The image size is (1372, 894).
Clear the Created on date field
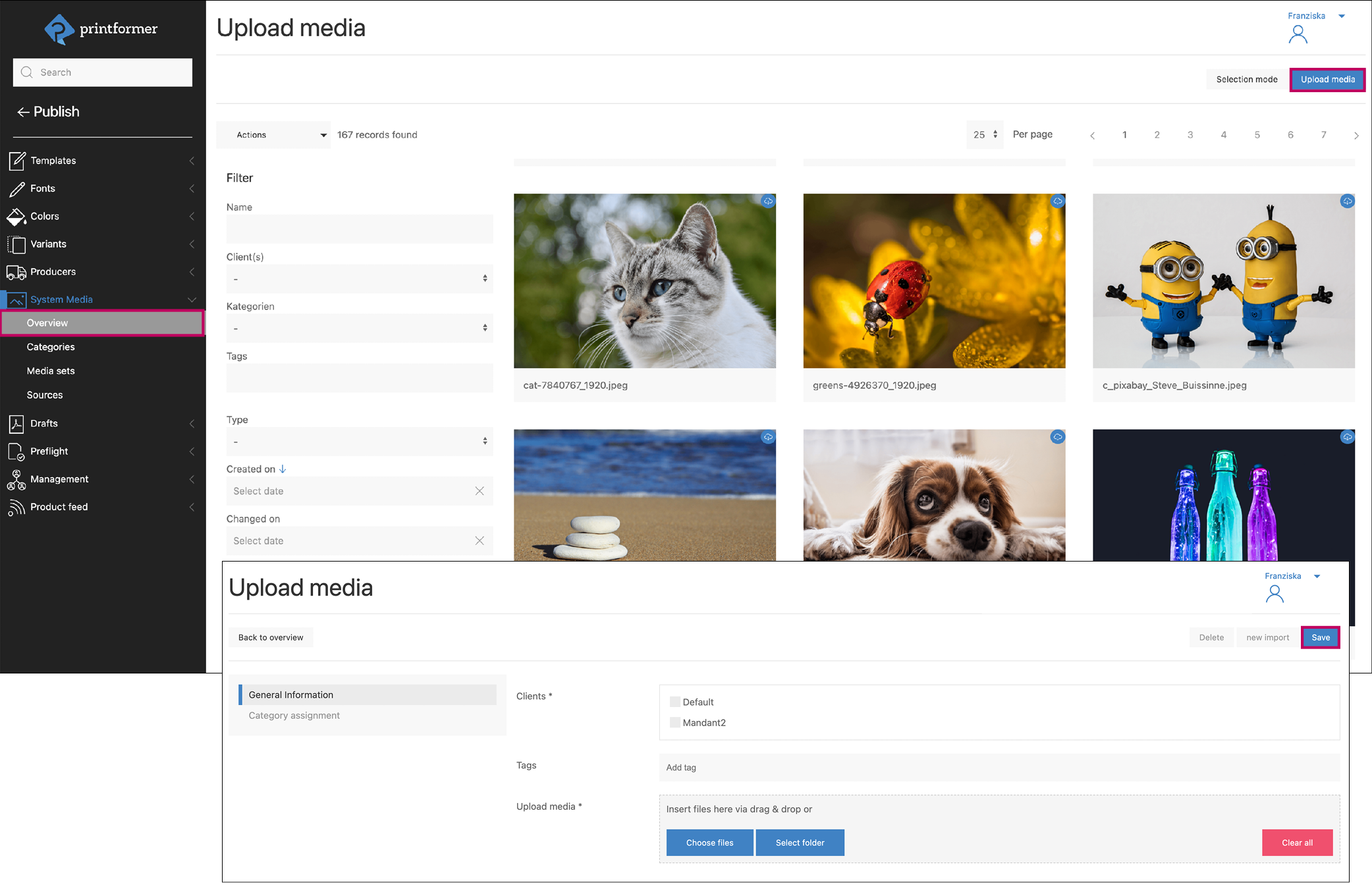480,491
